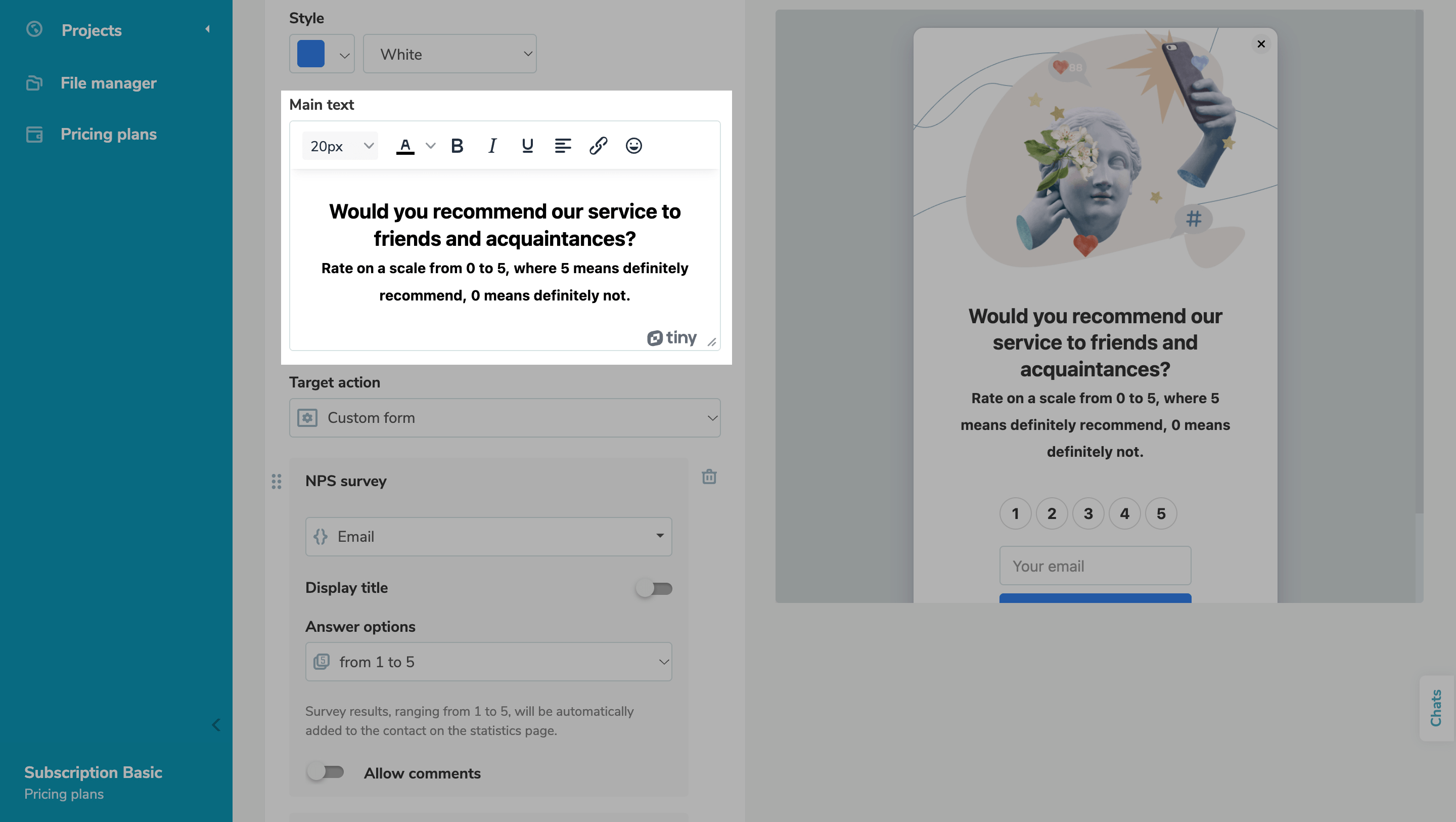Click the Your email input field

coord(1095,566)
